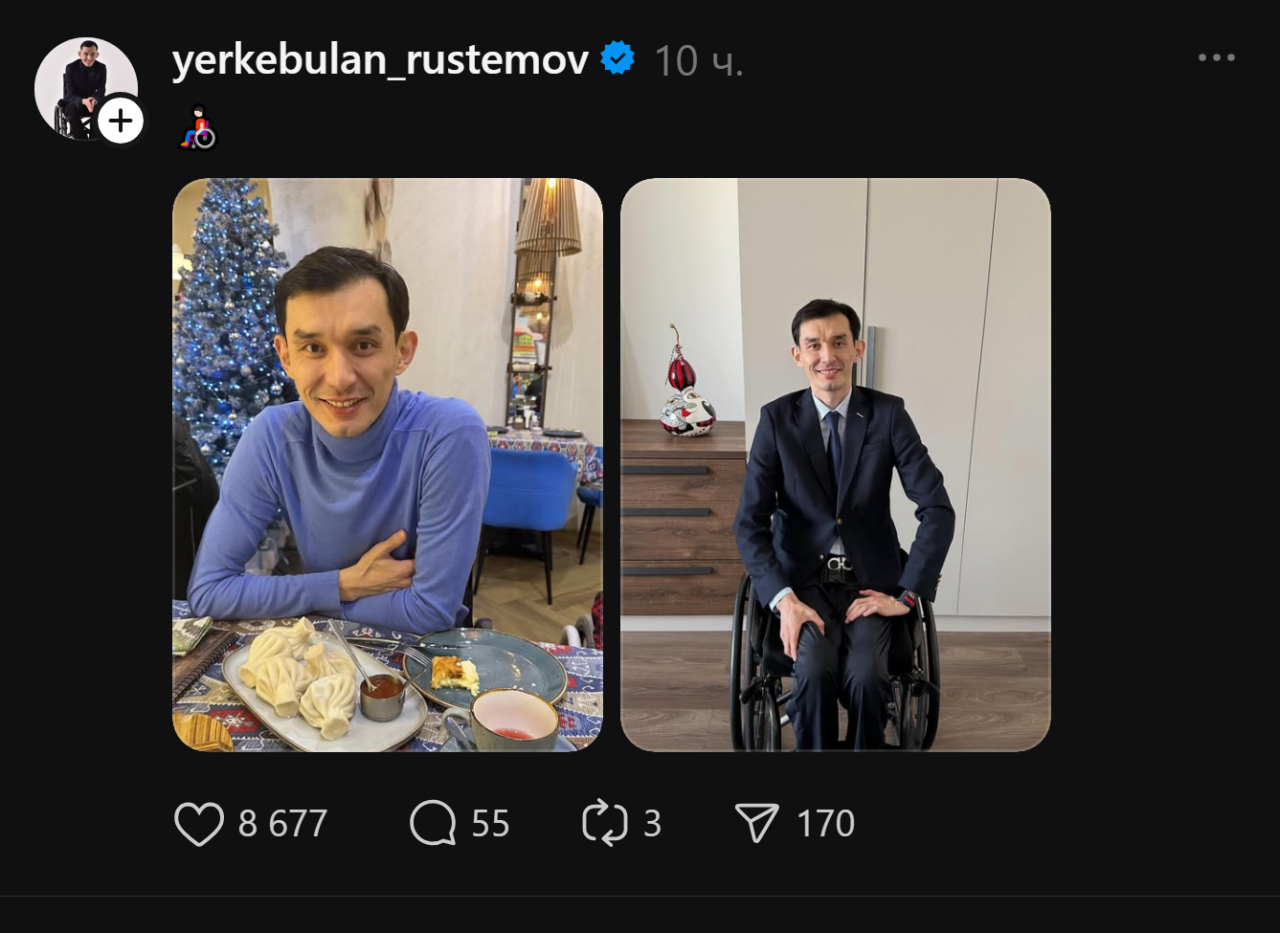
Task: Repost using the repost arrows icon
Action: point(607,822)
